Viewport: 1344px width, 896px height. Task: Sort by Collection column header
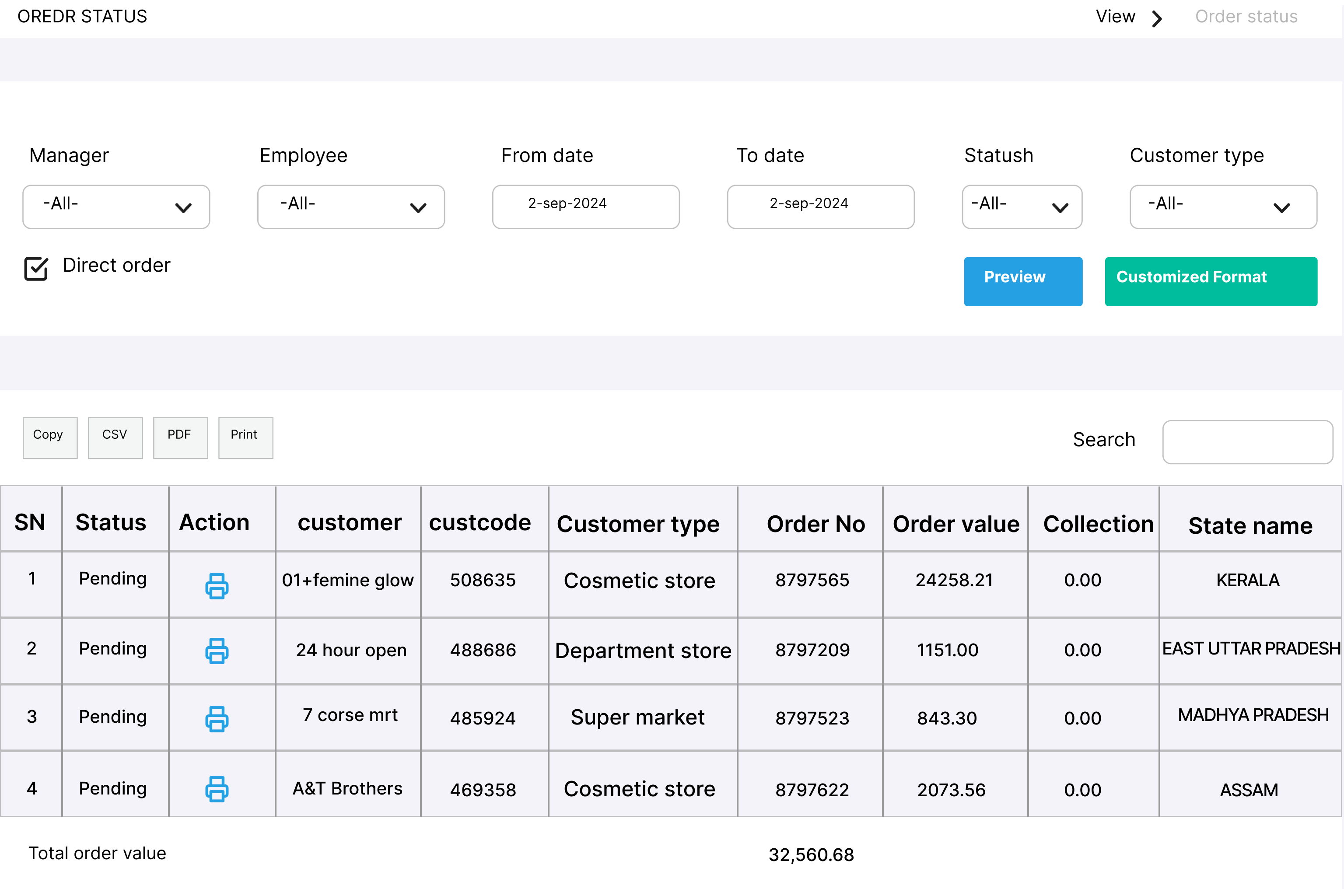pyautogui.click(x=1098, y=524)
